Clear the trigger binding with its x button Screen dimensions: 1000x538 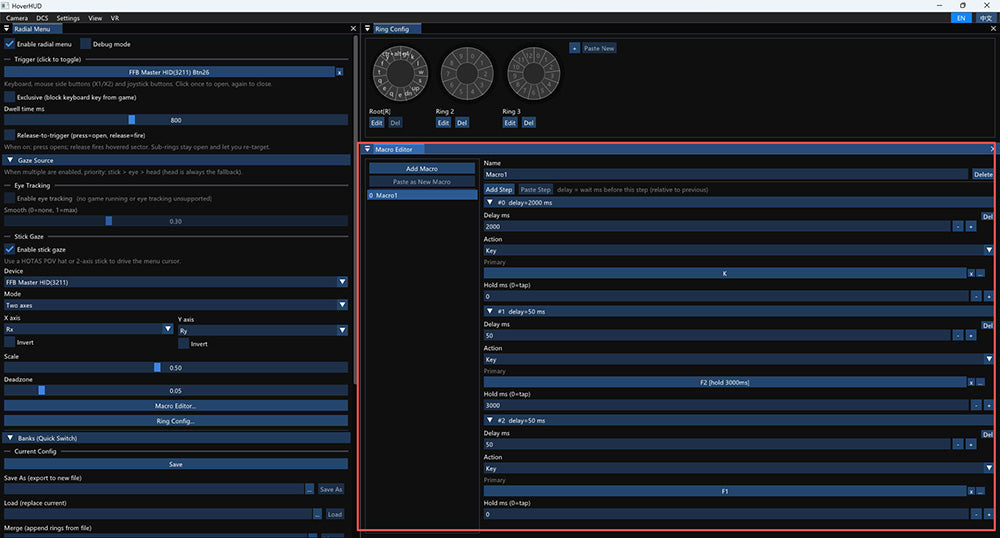(x=339, y=73)
